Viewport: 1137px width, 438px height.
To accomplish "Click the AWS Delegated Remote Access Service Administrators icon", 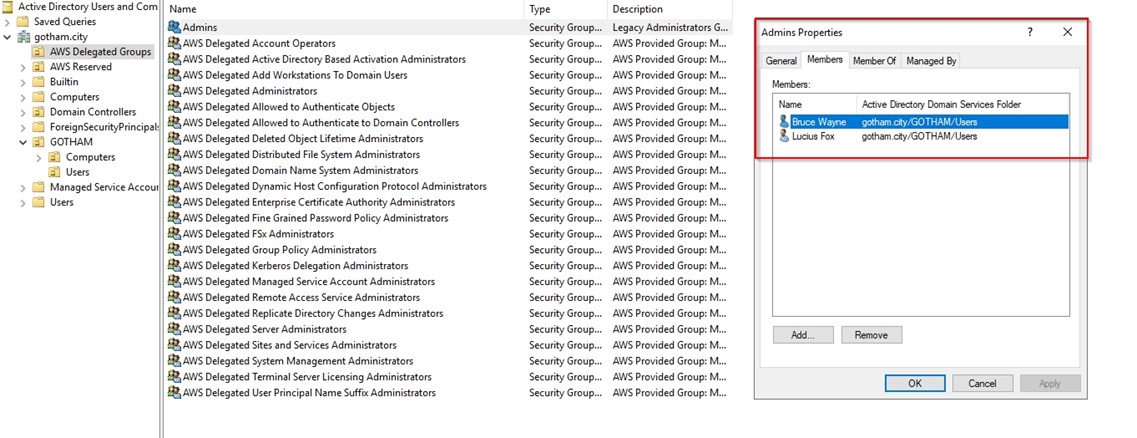I will [x=174, y=297].
